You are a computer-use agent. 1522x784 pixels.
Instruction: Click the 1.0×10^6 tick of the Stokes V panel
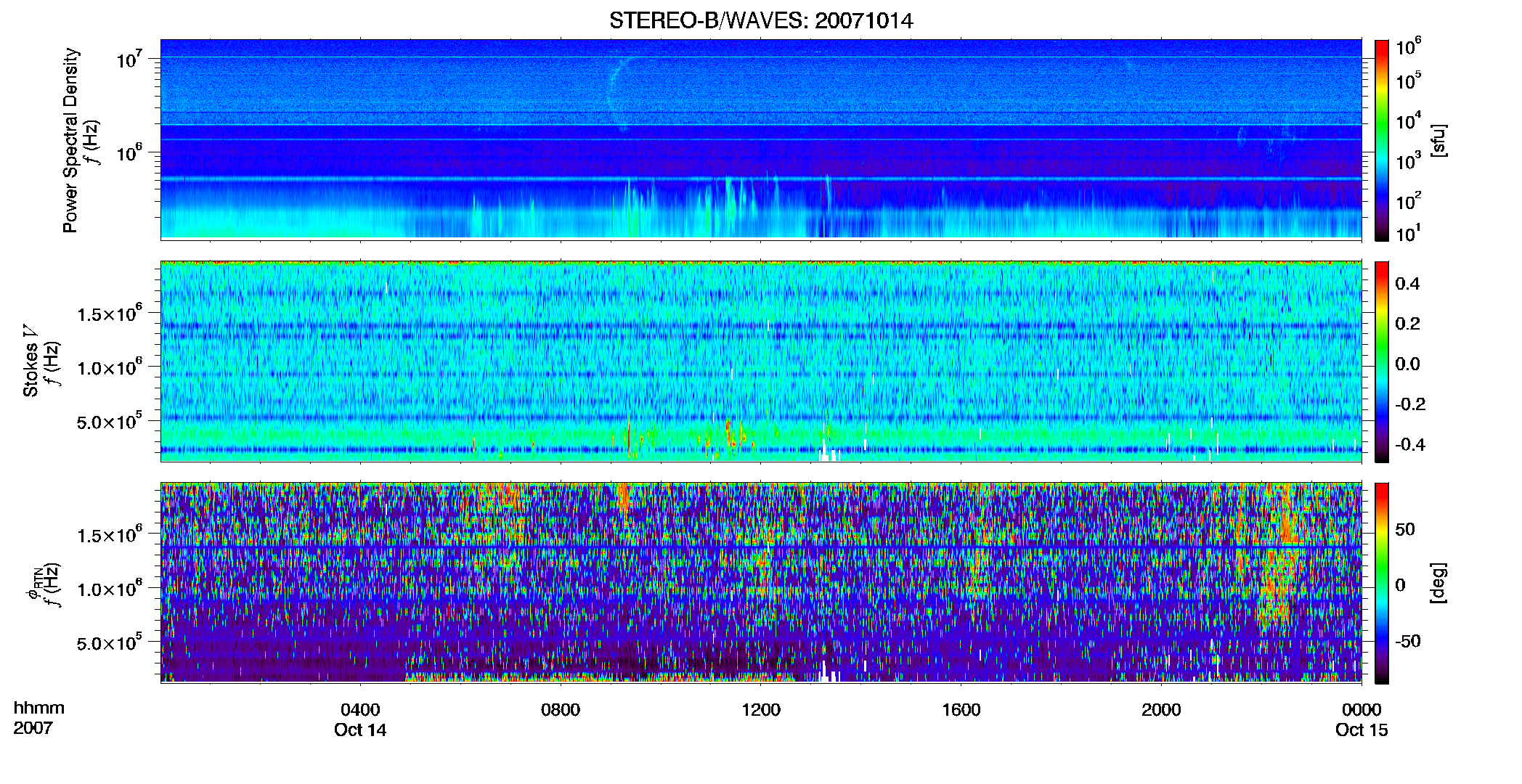point(110,367)
